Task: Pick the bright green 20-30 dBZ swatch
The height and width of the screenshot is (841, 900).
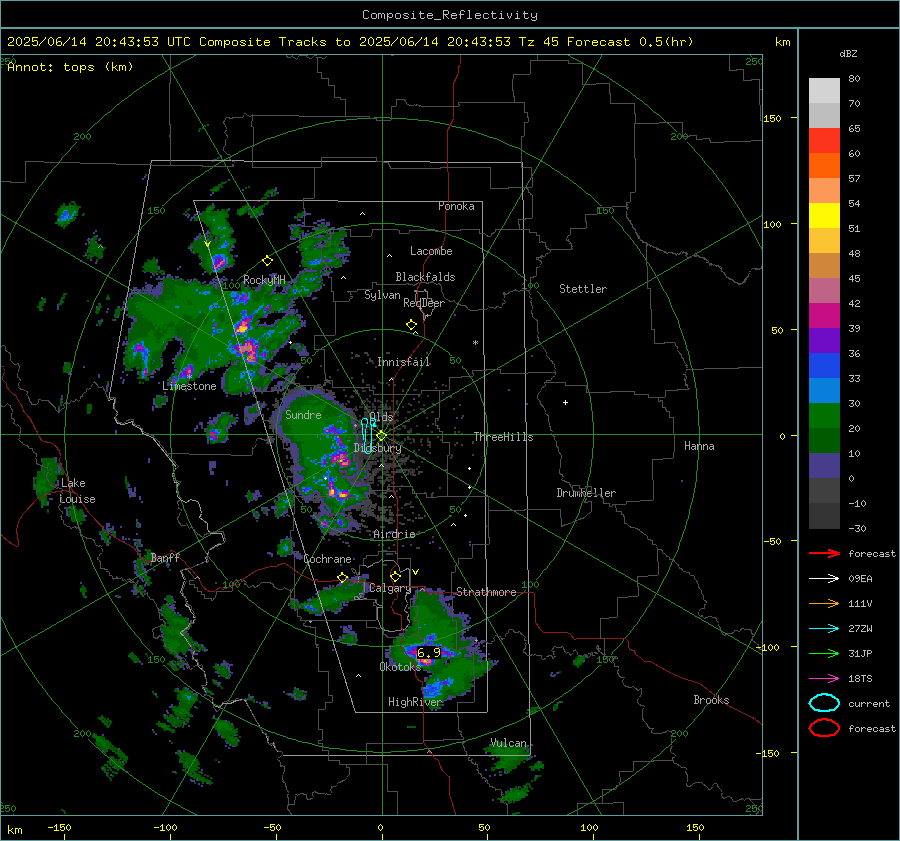Action: (824, 416)
